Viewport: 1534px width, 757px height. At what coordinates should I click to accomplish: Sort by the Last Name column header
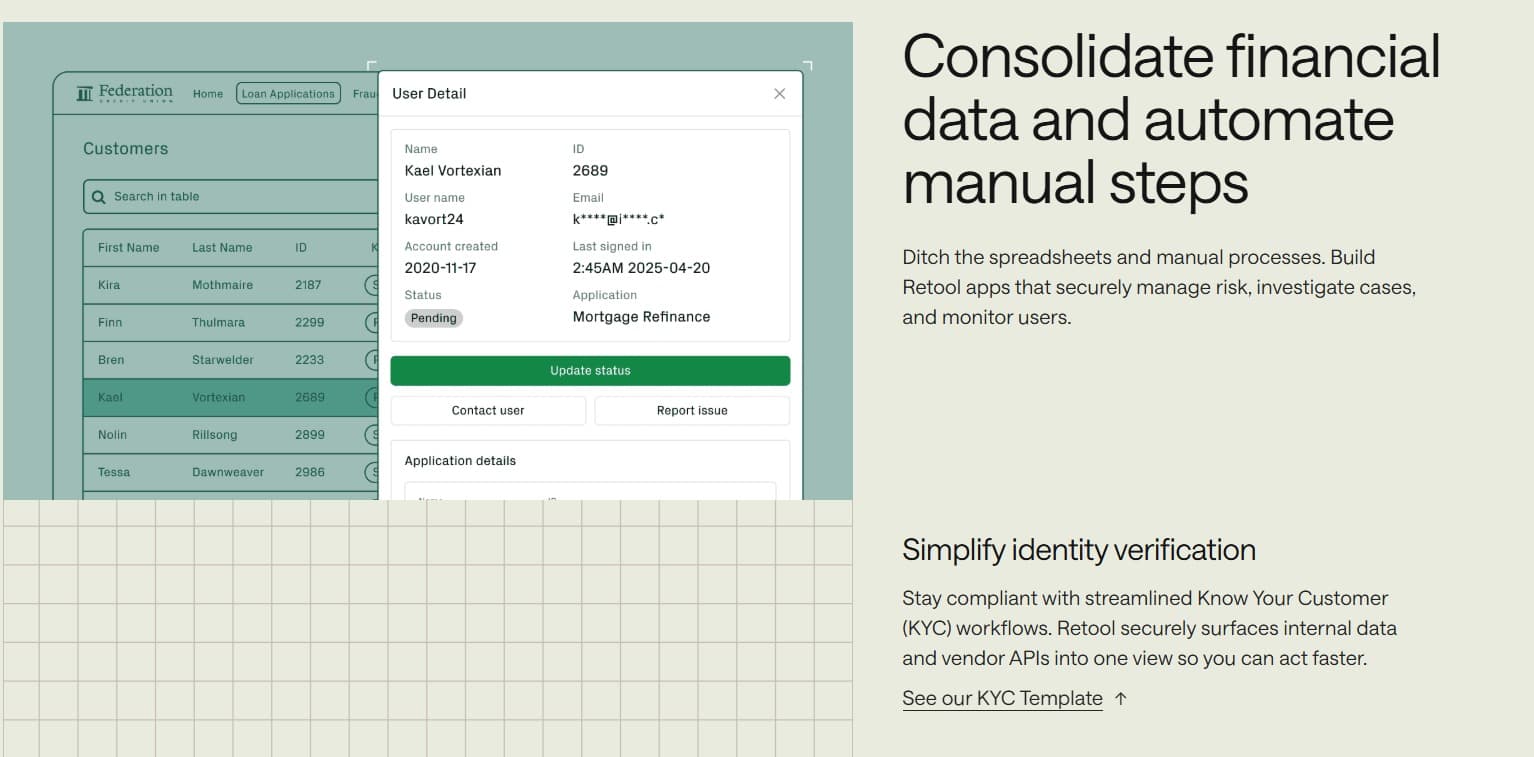pos(222,248)
